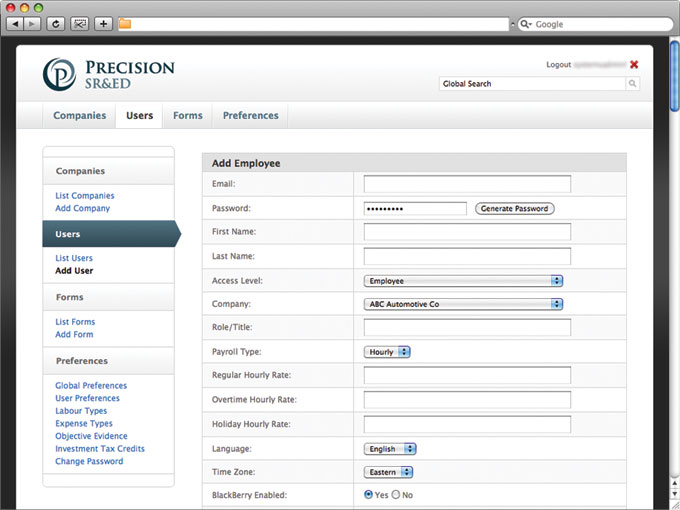This screenshot has width=680, height=510.
Task: Open the Users top navigation tab
Action: click(x=139, y=115)
